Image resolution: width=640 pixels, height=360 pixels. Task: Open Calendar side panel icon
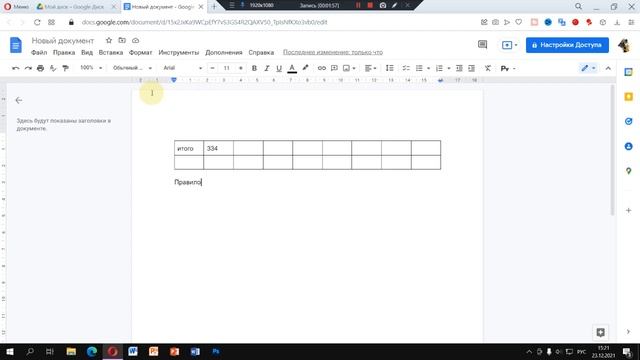click(629, 72)
